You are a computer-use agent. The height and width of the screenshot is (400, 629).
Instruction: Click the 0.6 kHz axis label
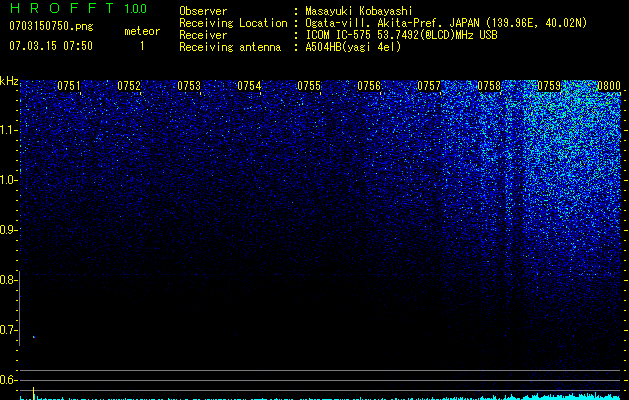[x=8, y=380]
